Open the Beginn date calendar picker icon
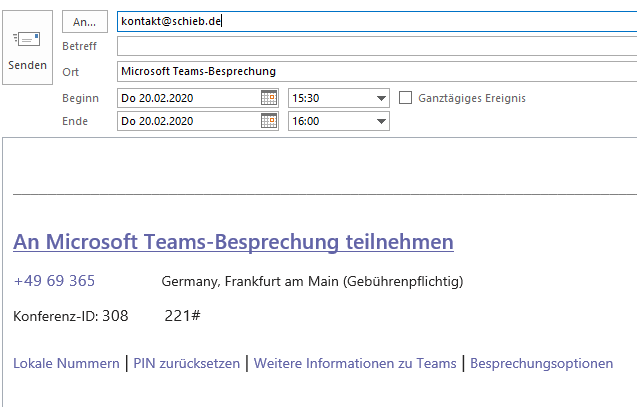 click(268, 98)
